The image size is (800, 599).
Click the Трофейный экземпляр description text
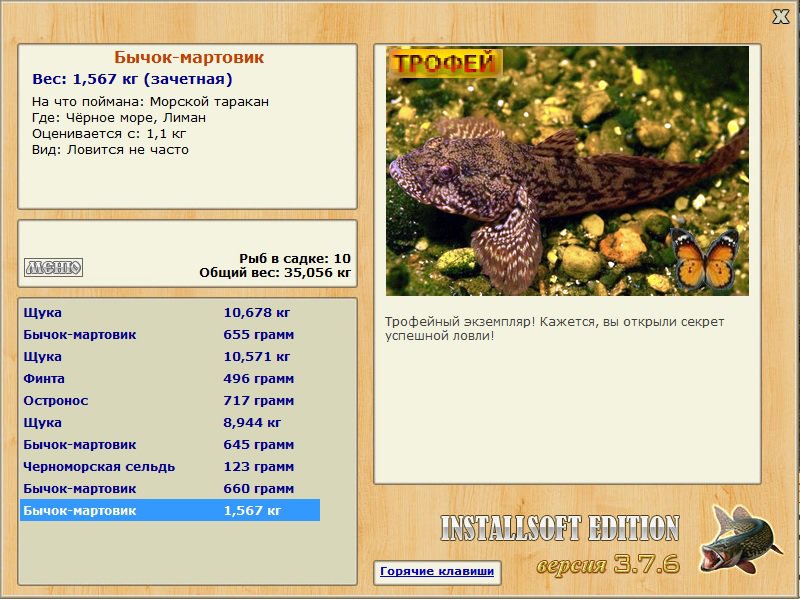(x=555, y=329)
